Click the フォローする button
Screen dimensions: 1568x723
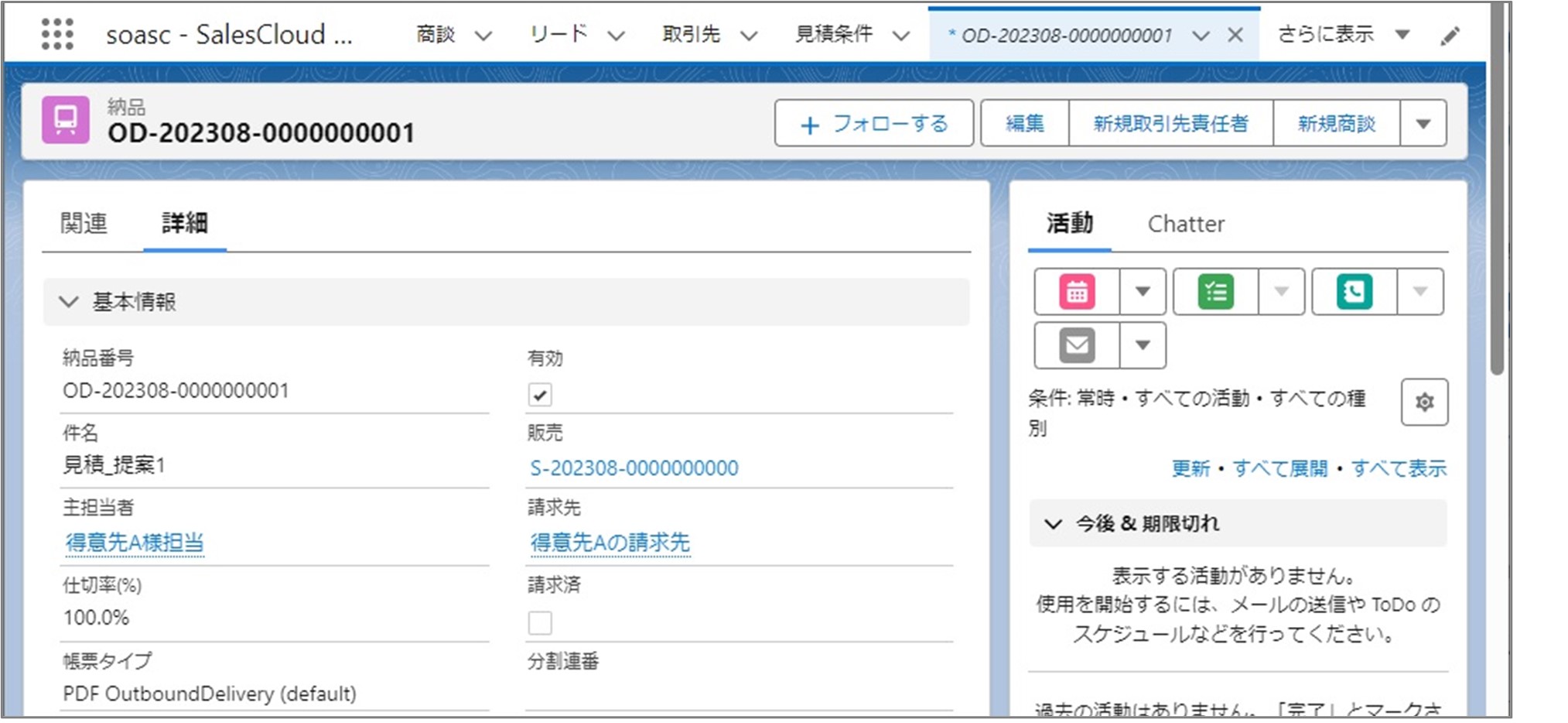click(x=874, y=123)
